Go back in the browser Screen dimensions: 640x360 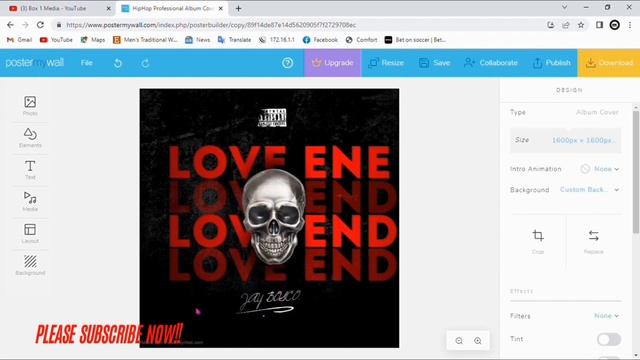pyautogui.click(x=10, y=25)
